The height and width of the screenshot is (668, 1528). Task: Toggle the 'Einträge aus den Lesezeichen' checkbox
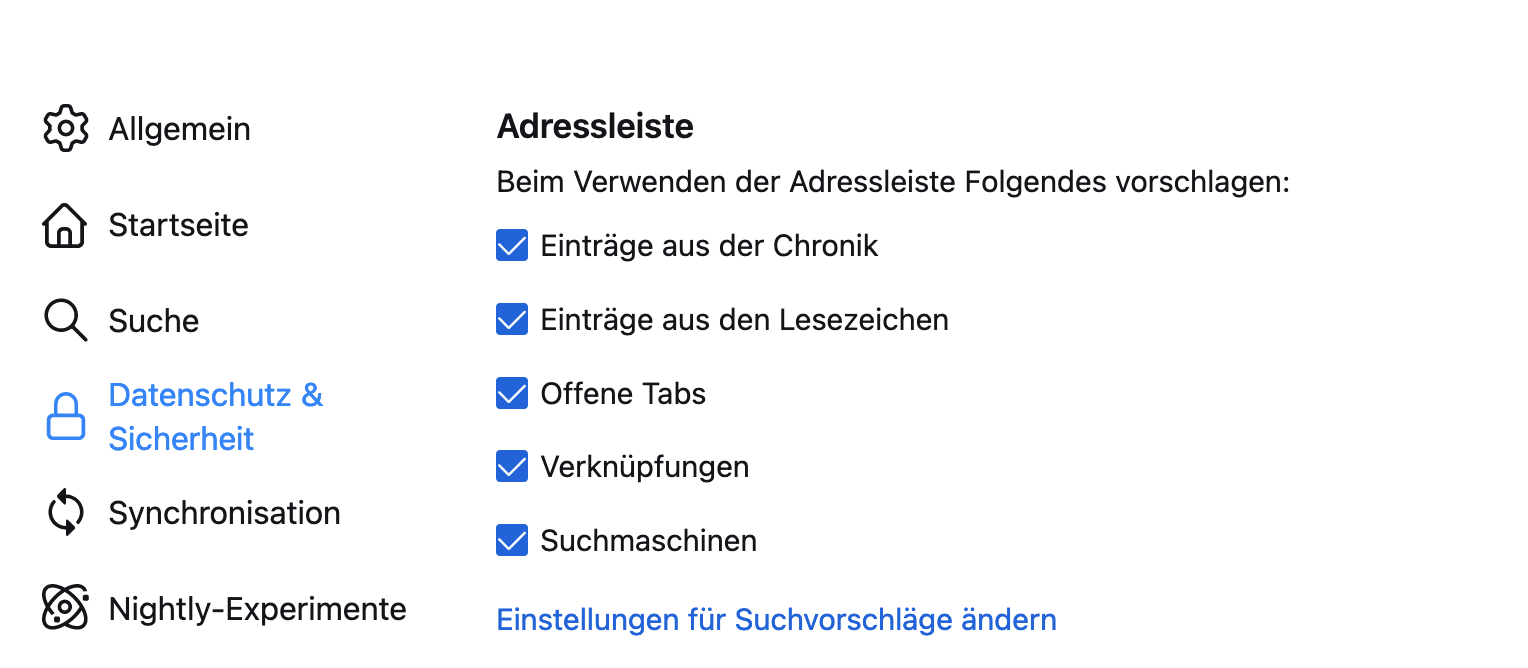[x=512, y=320]
